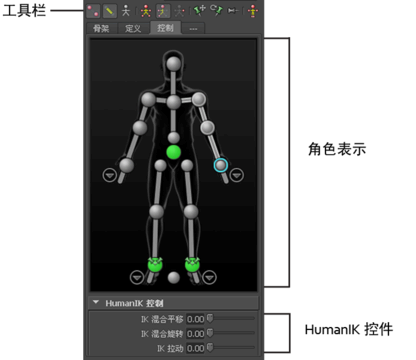
Task: Click the white stick figure skeleton icon
Action: click(x=126, y=11)
